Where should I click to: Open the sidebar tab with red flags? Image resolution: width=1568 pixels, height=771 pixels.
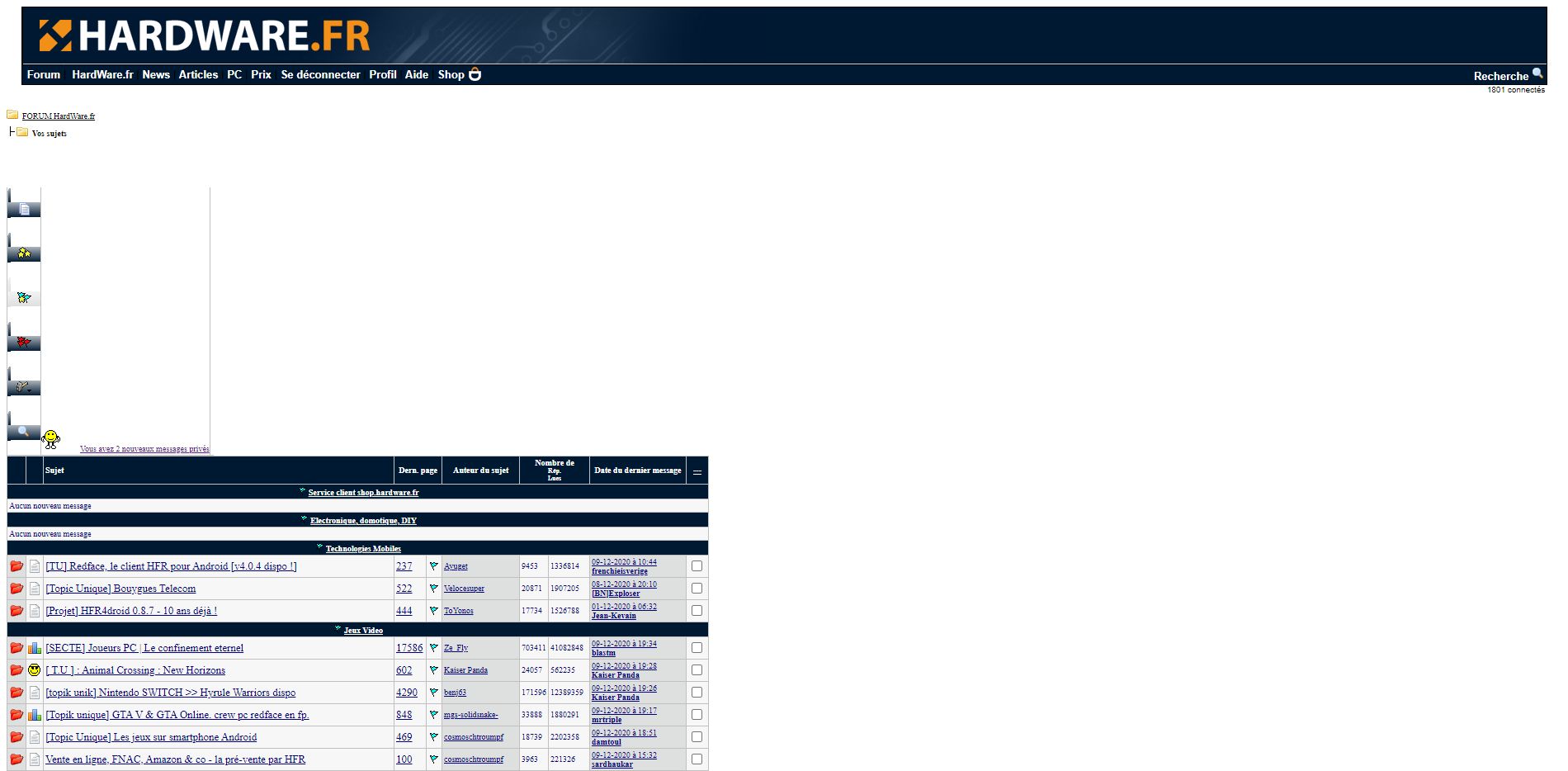click(24, 343)
